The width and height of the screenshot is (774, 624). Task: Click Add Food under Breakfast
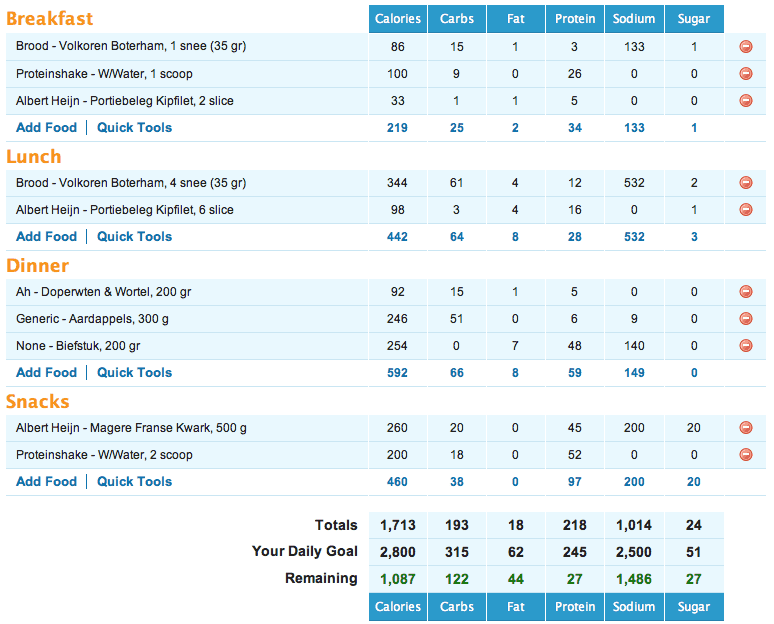click(x=46, y=127)
